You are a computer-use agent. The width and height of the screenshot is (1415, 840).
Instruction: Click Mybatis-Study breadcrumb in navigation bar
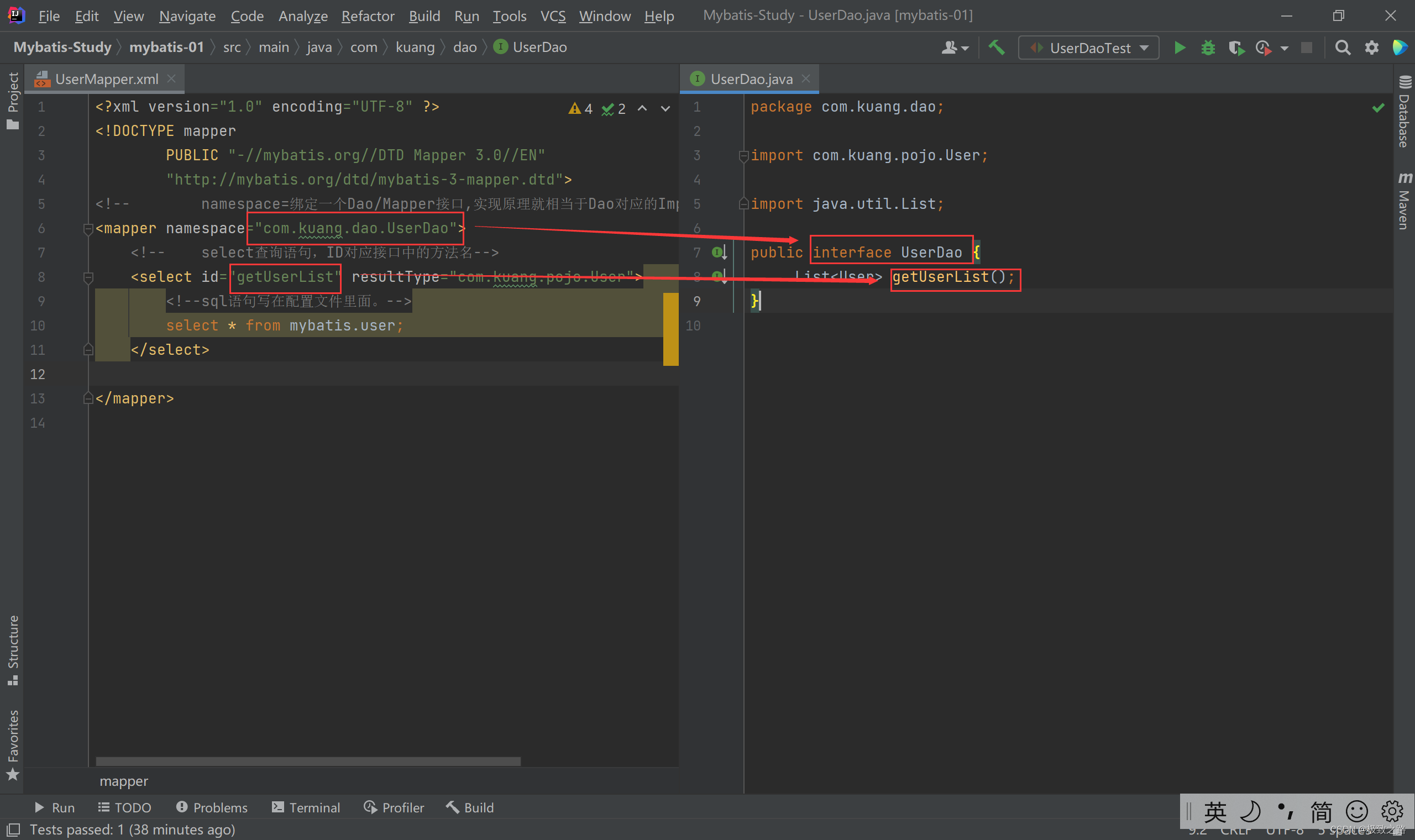[62, 48]
